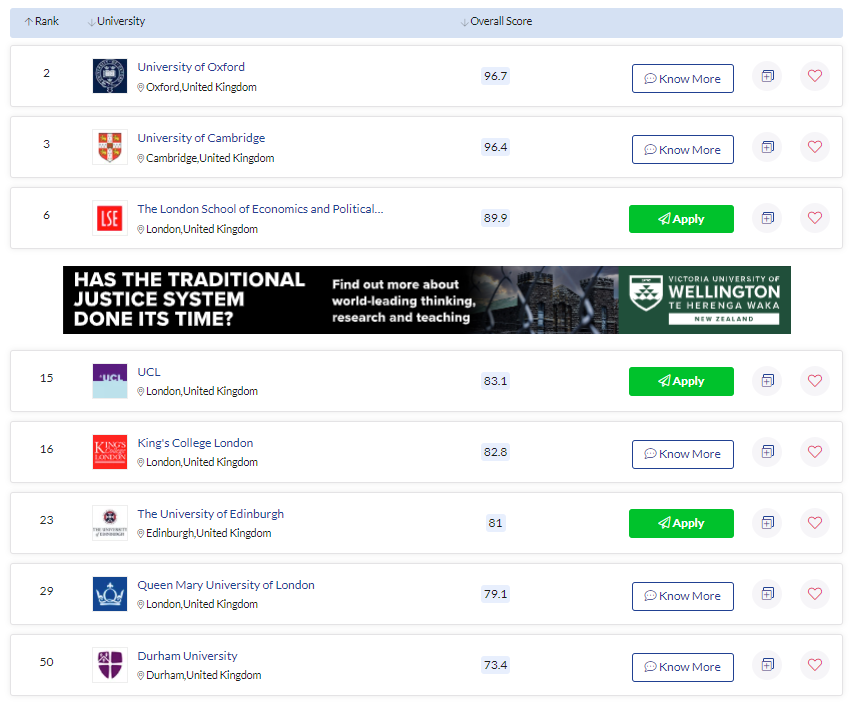Open the Durham University page link

[x=187, y=656]
